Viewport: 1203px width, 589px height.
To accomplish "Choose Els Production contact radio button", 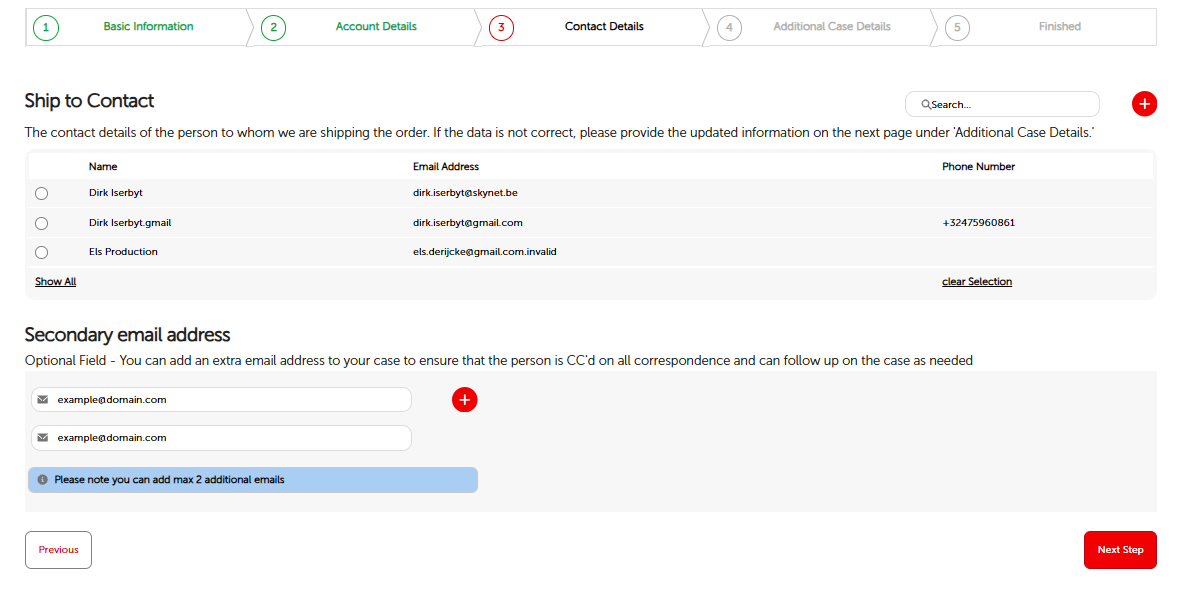I will tap(41, 252).
